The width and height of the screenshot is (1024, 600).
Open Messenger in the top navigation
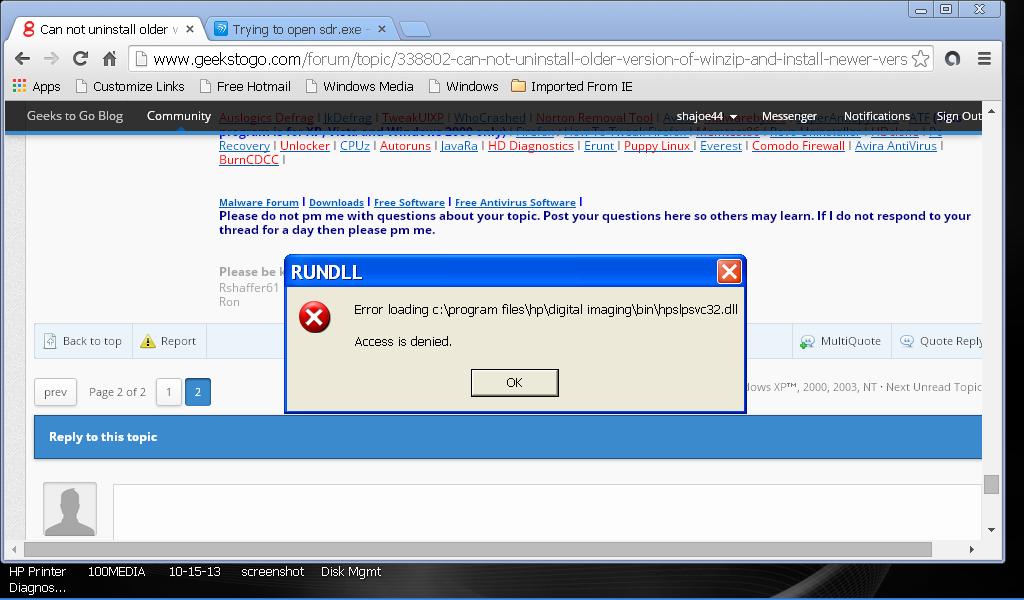pyautogui.click(x=789, y=116)
